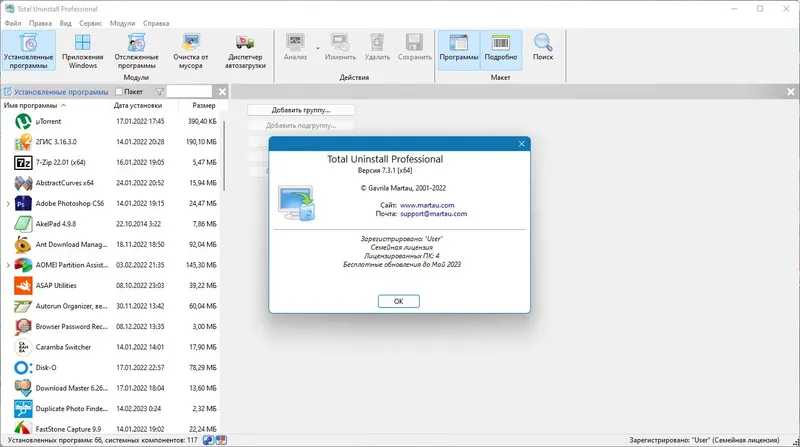The image size is (800, 447).
Task: Close the About dialog with X
Action: (x=521, y=144)
